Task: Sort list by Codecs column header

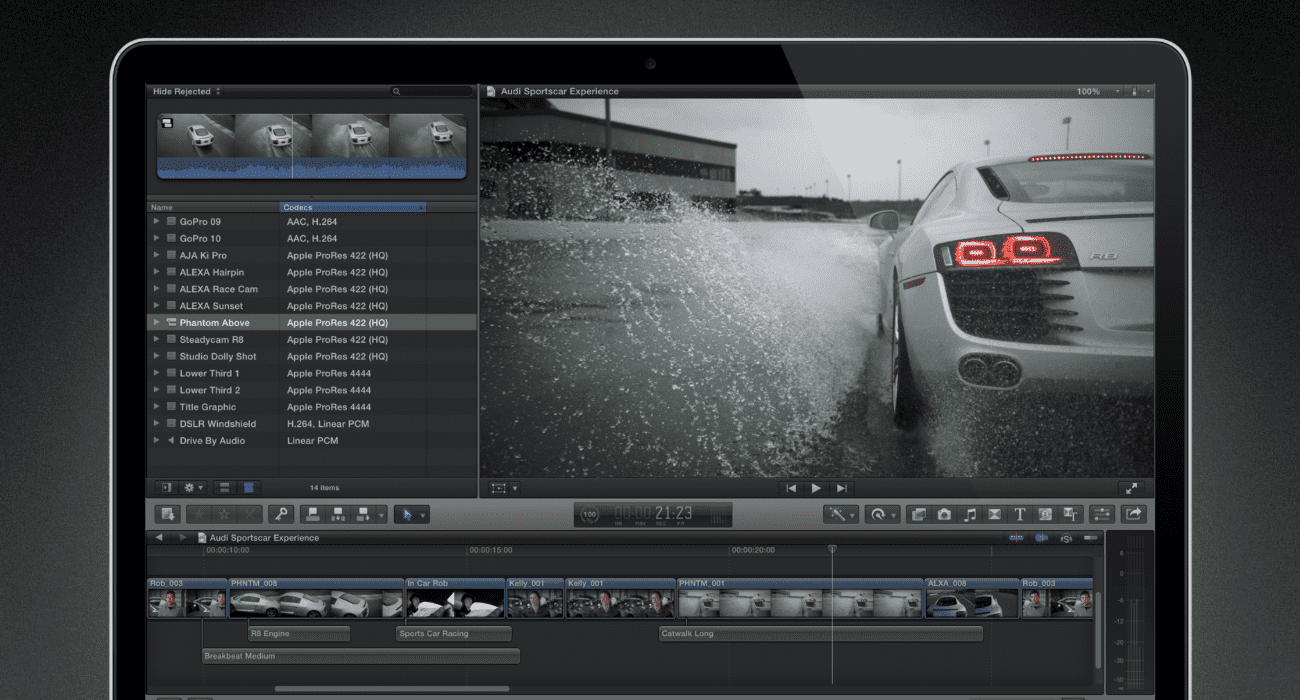Action: tap(353, 207)
